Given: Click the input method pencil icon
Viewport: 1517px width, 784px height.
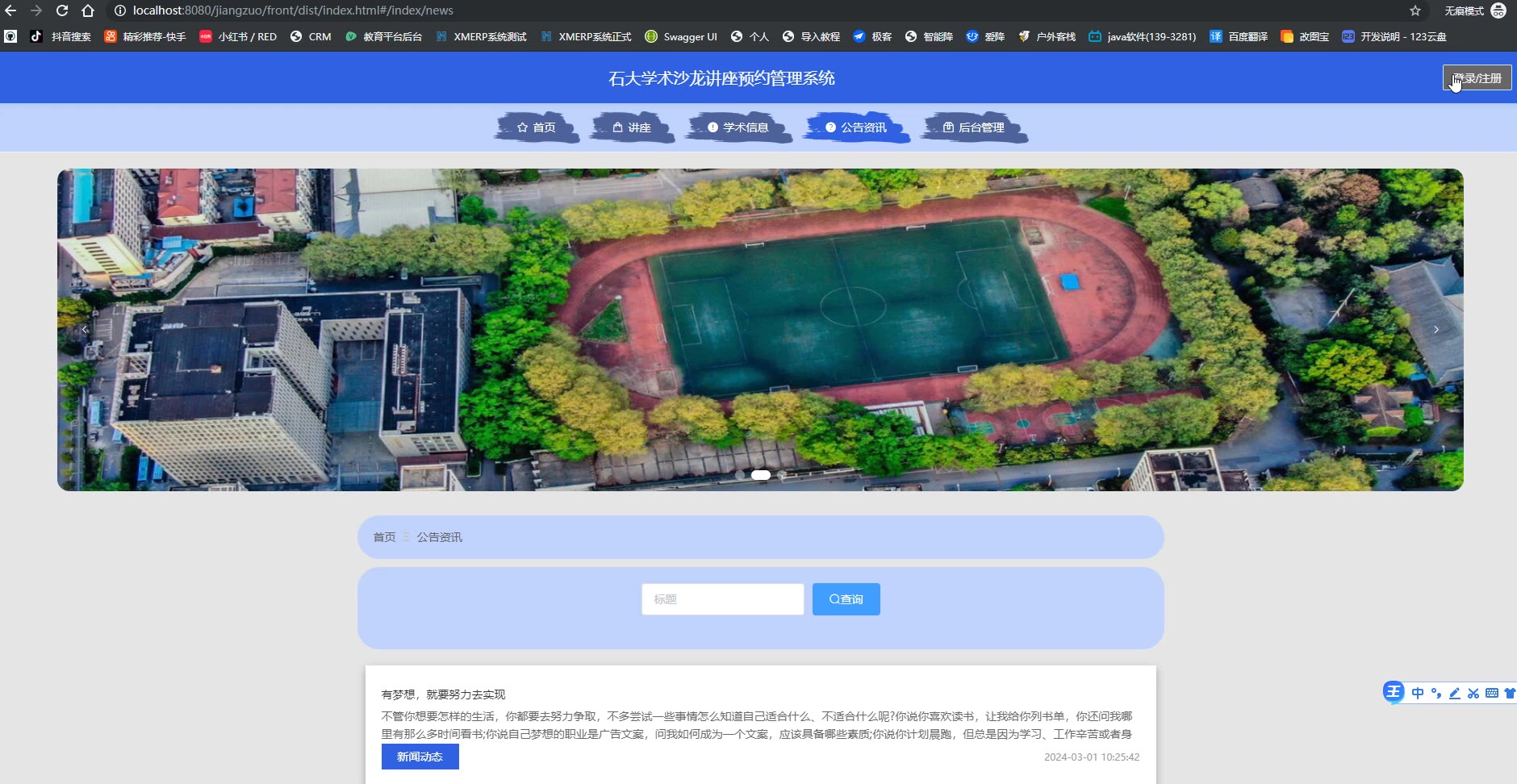Looking at the screenshot, I should [x=1455, y=693].
